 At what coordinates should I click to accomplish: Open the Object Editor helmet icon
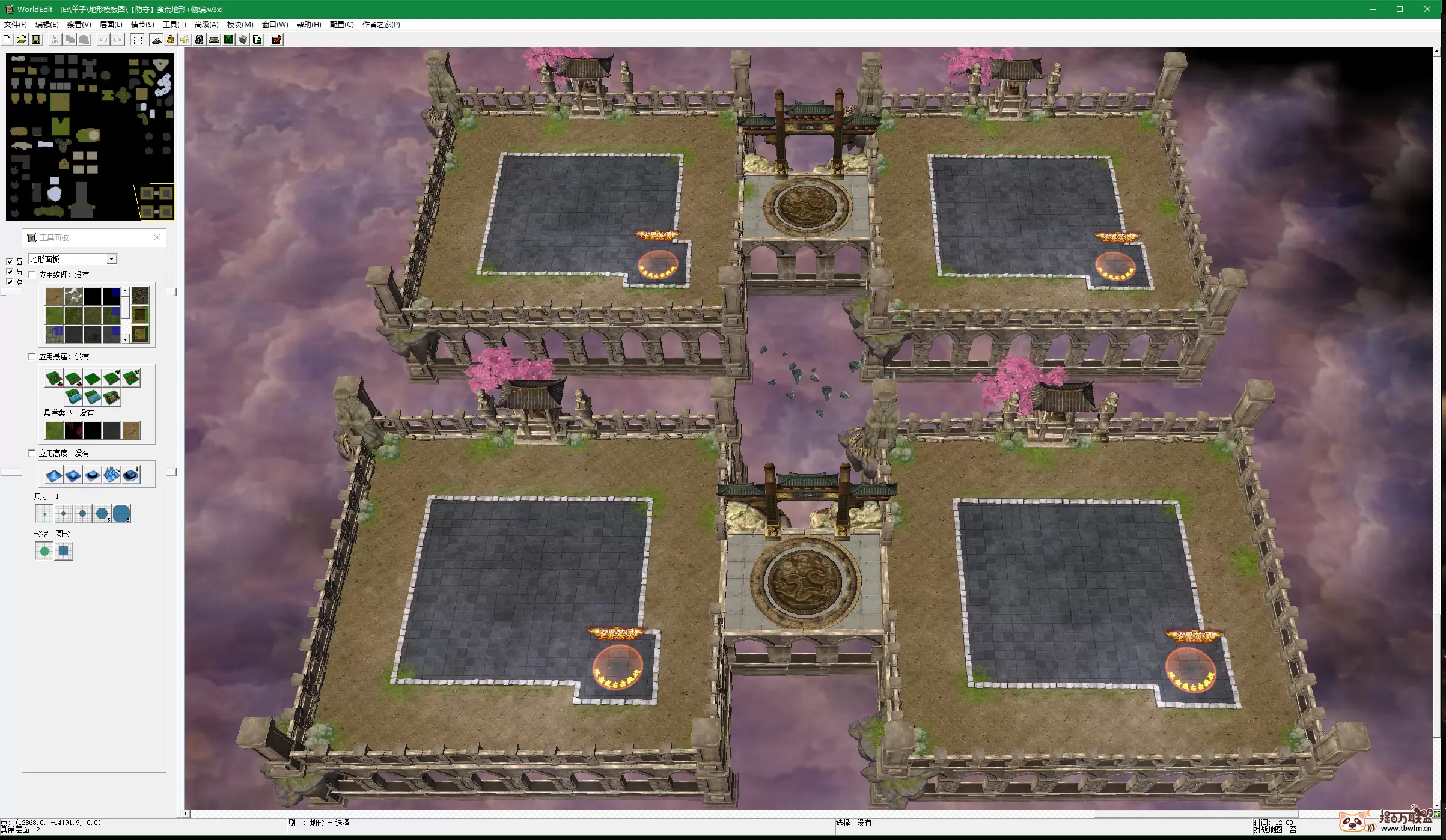[x=200, y=40]
